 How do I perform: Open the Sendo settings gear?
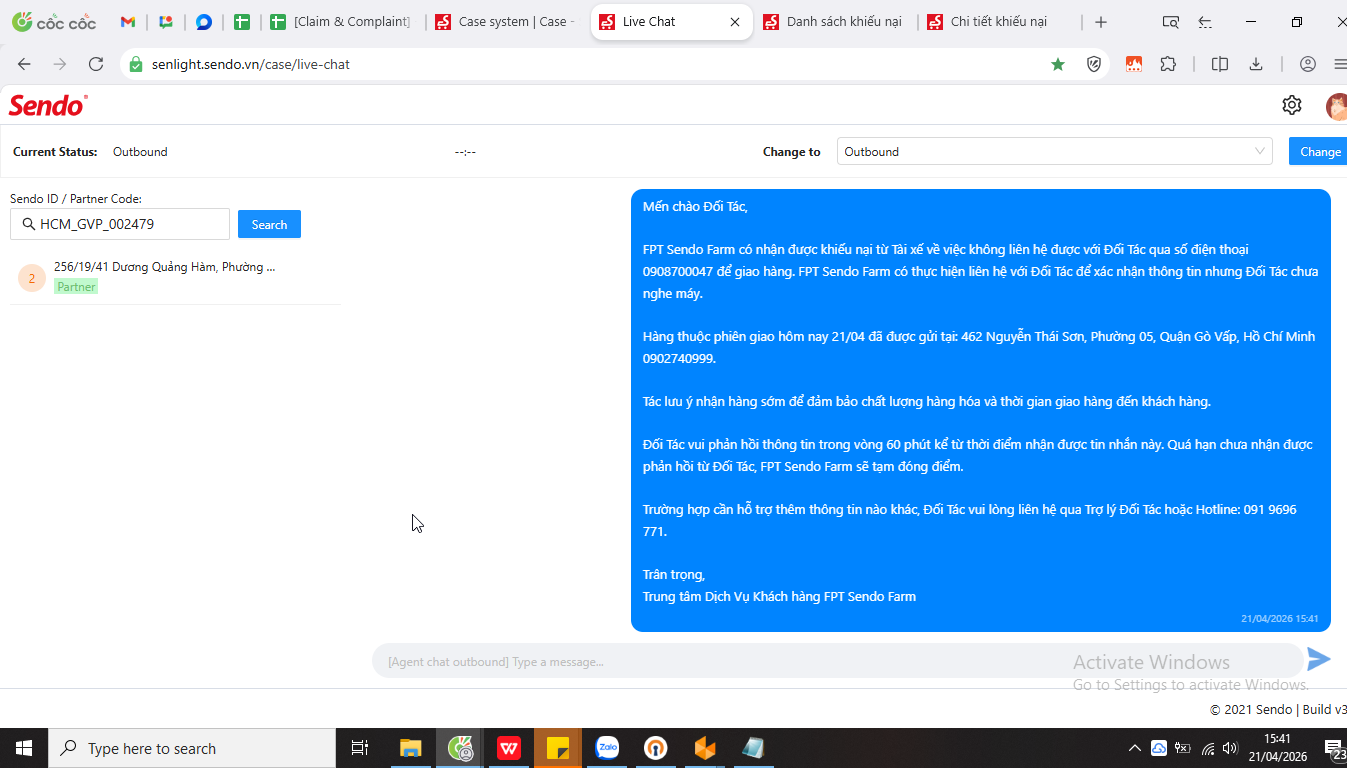click(1292, 105)
